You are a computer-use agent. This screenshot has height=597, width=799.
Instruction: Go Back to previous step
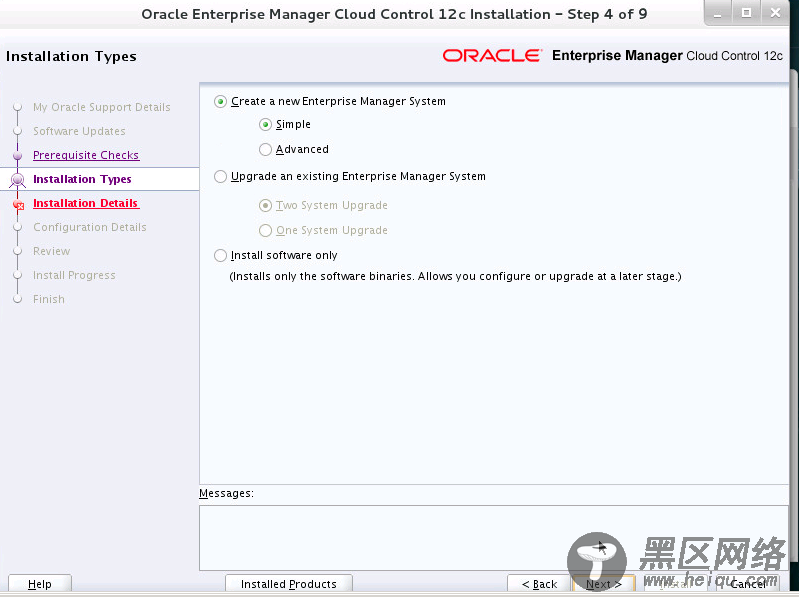(x=539, y=584)
